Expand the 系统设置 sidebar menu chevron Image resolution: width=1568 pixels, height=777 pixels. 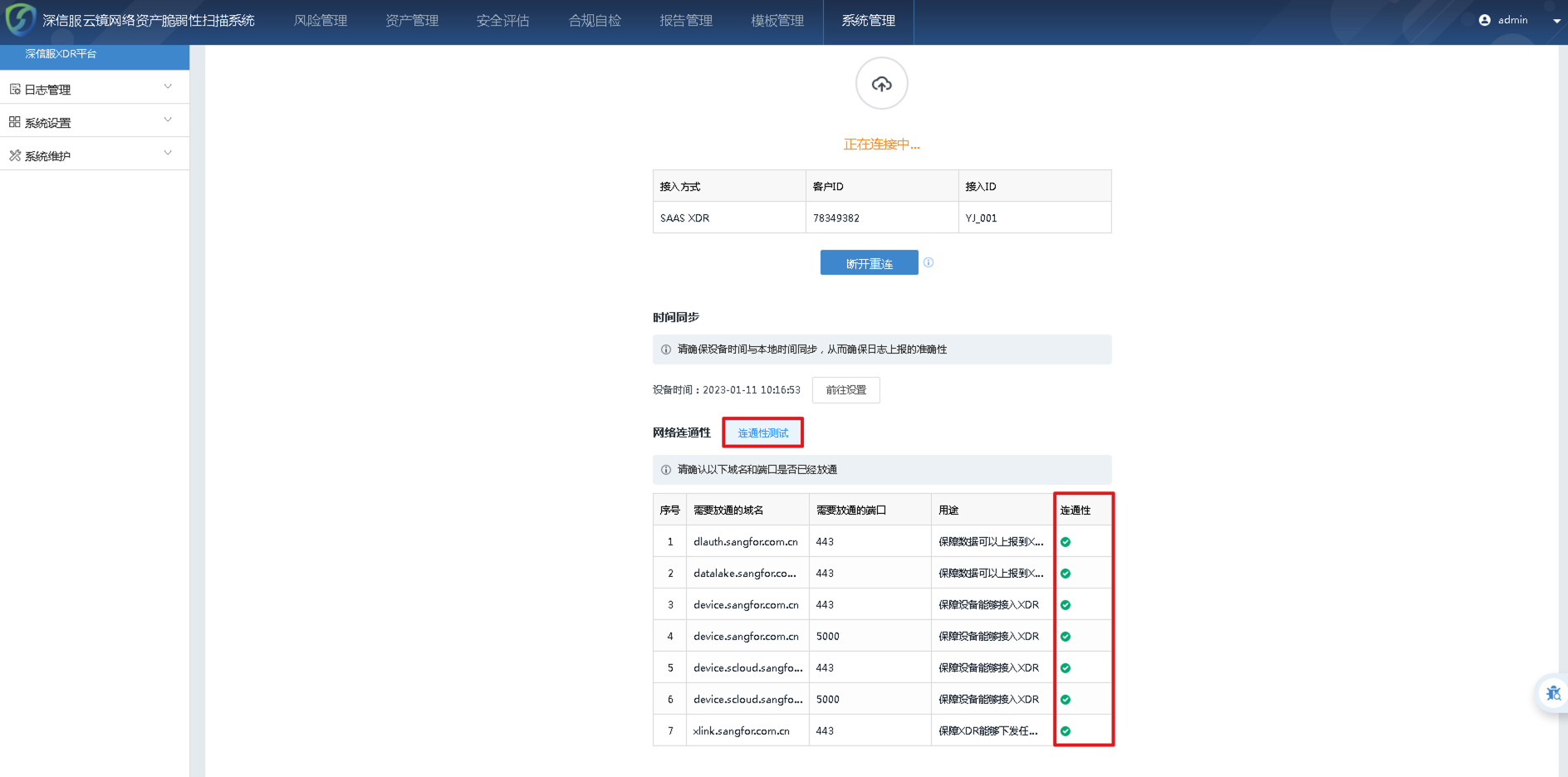168,120
